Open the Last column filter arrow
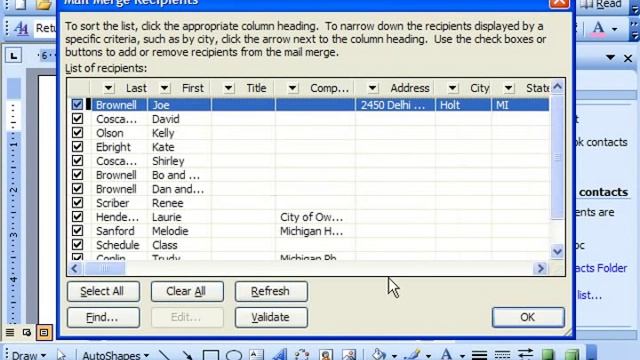This screenshot has height=360, width=640. point(108,88)
